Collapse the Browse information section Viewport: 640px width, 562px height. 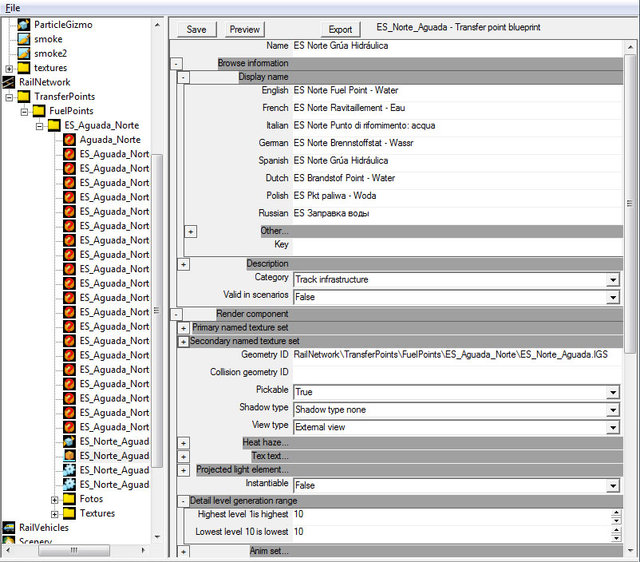[x=177, y=63]
